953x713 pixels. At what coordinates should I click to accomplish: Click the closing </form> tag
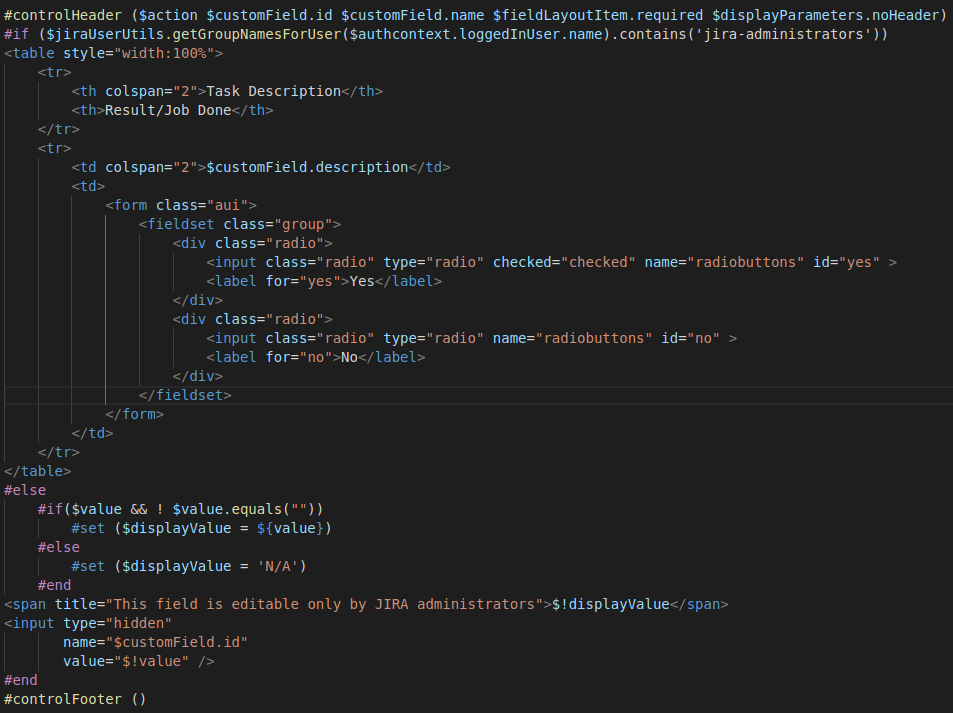(x=134, y=414)
